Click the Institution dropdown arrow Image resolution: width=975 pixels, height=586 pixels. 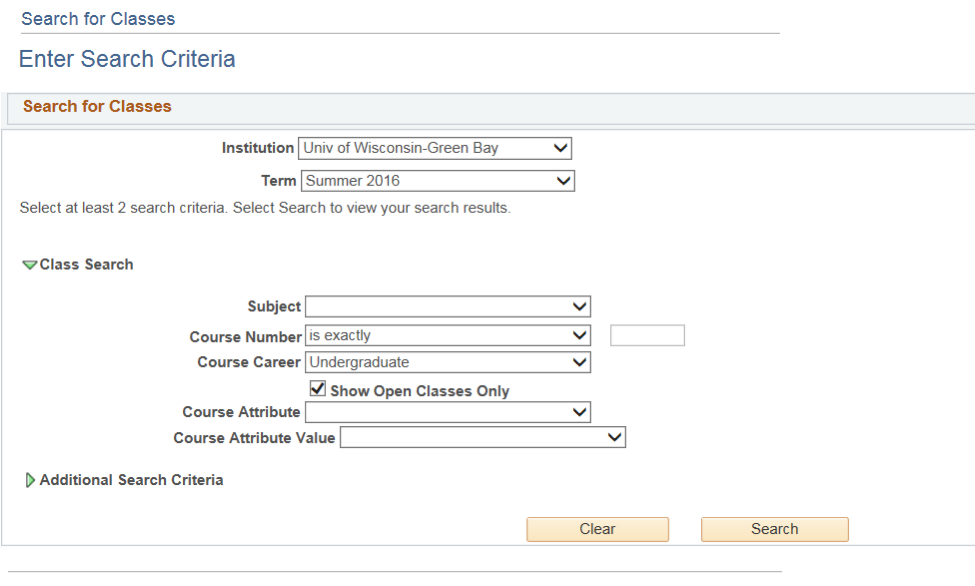[x=560, y=148]
